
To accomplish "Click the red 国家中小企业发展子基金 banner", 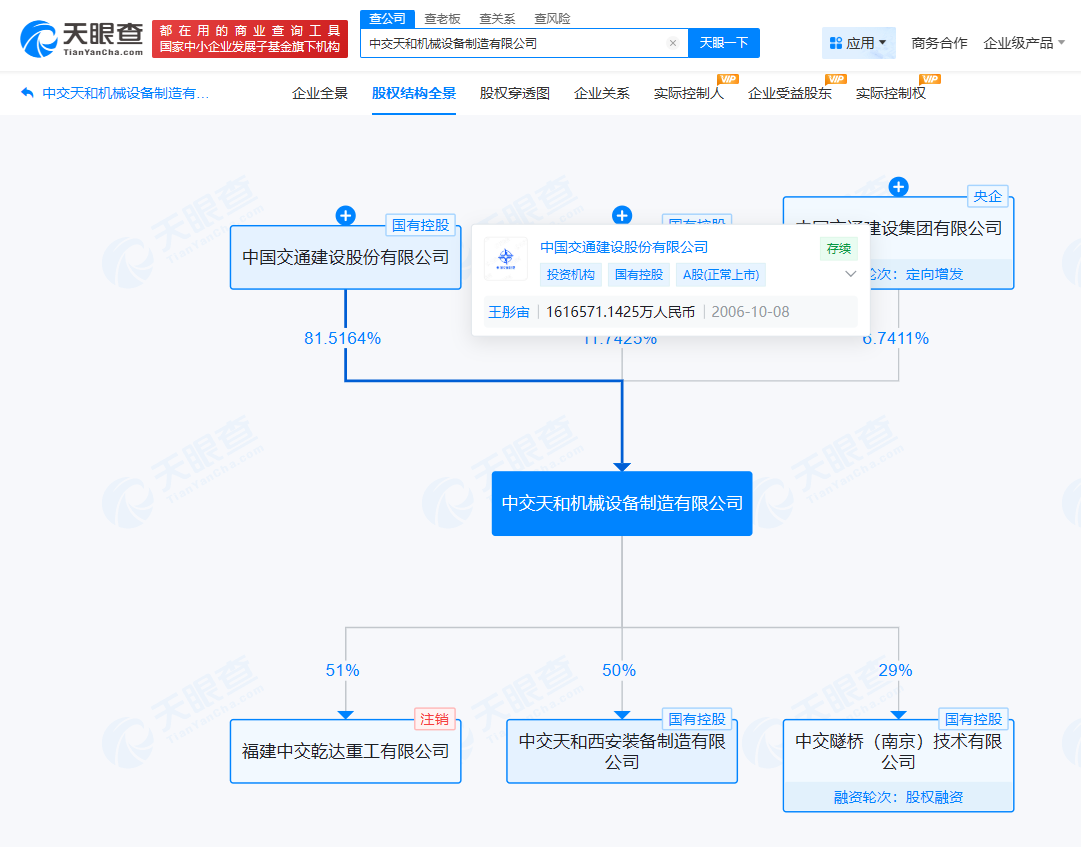I will point(250,39).
